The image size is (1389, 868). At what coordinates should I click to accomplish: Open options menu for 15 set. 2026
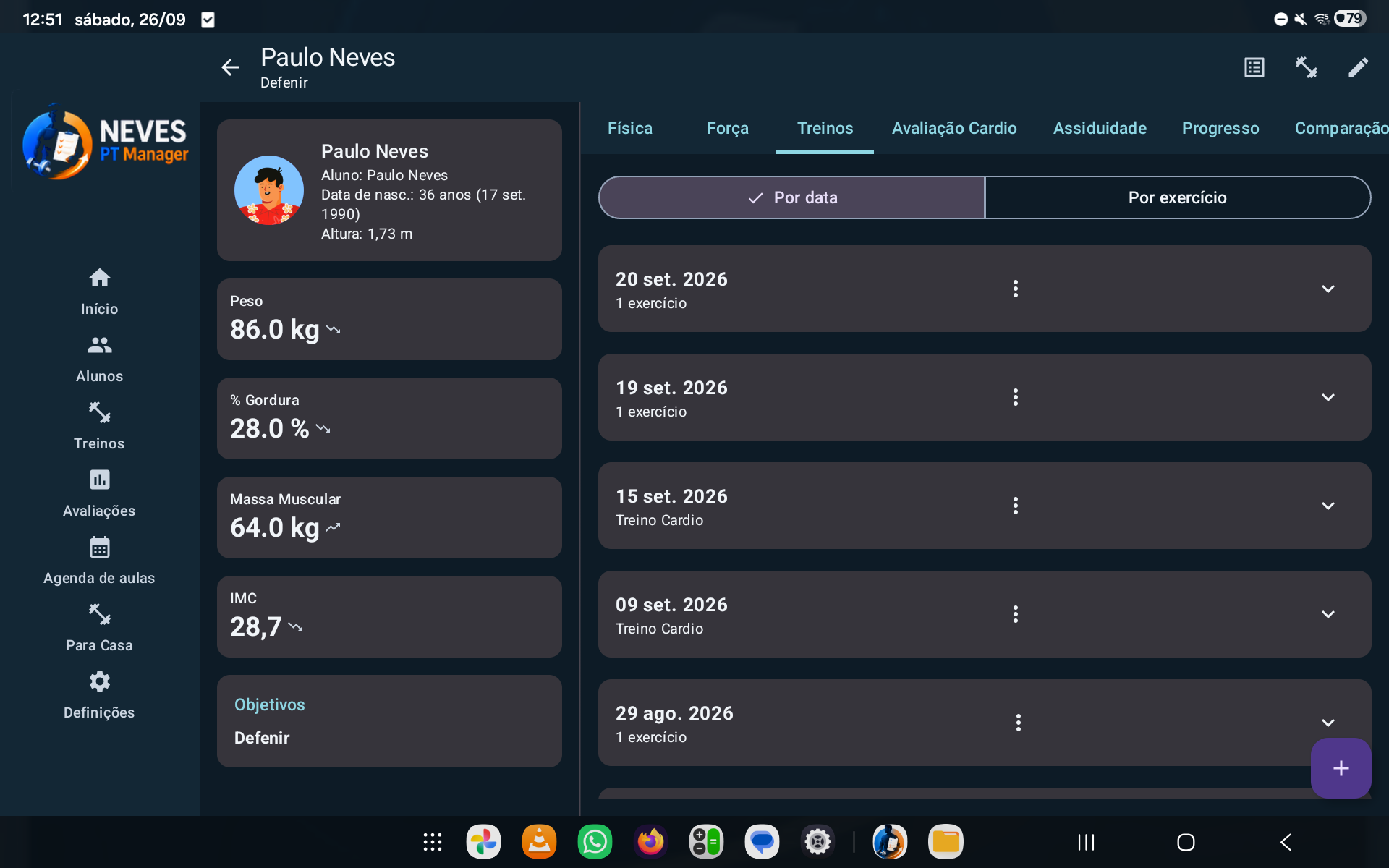(x=1016, y=506)
